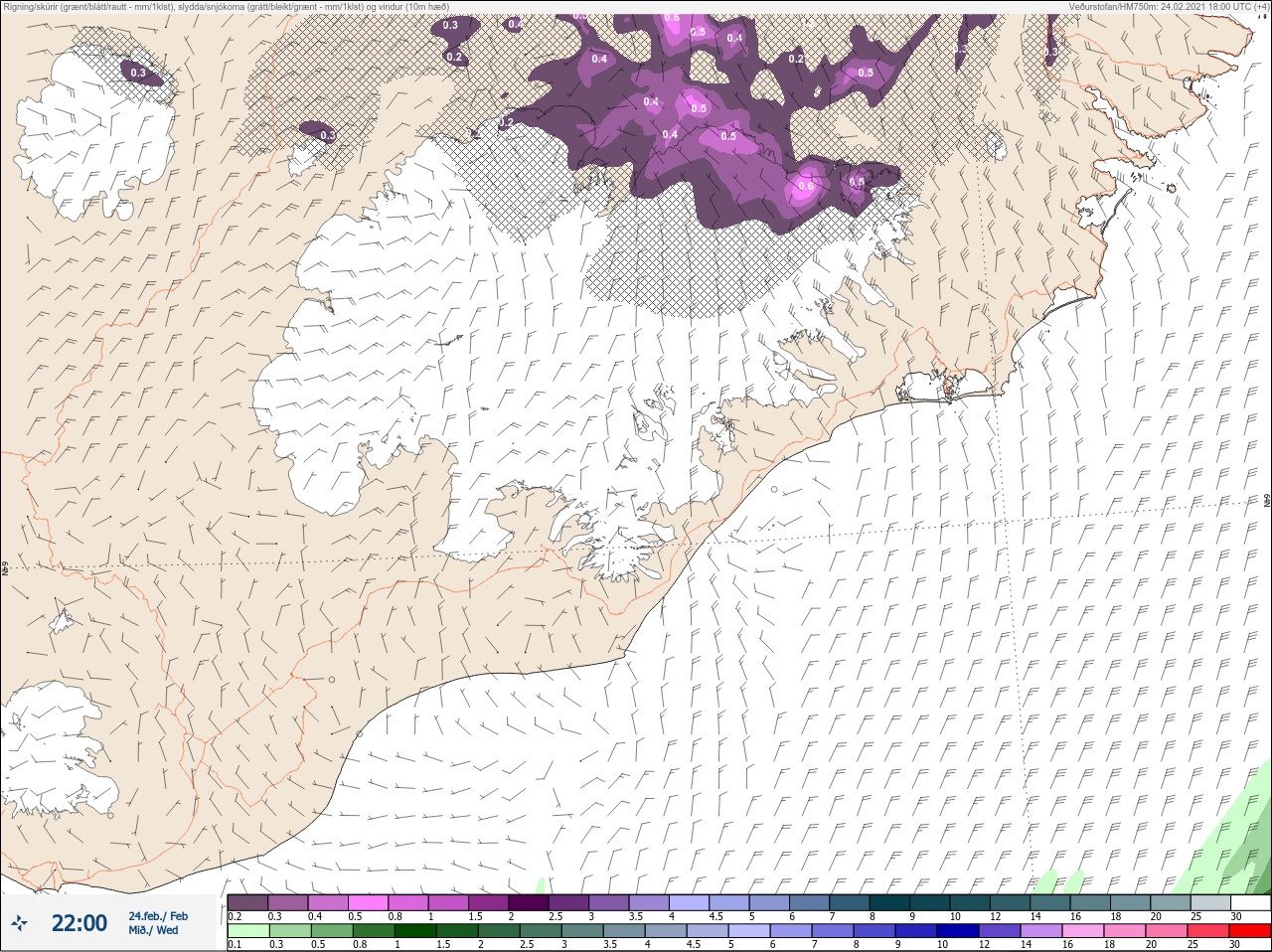Click upper legend swatch between 0.2 and 0.3
Image resolution: width=1272 pixels, height=952 pixels.
[247, 902]
